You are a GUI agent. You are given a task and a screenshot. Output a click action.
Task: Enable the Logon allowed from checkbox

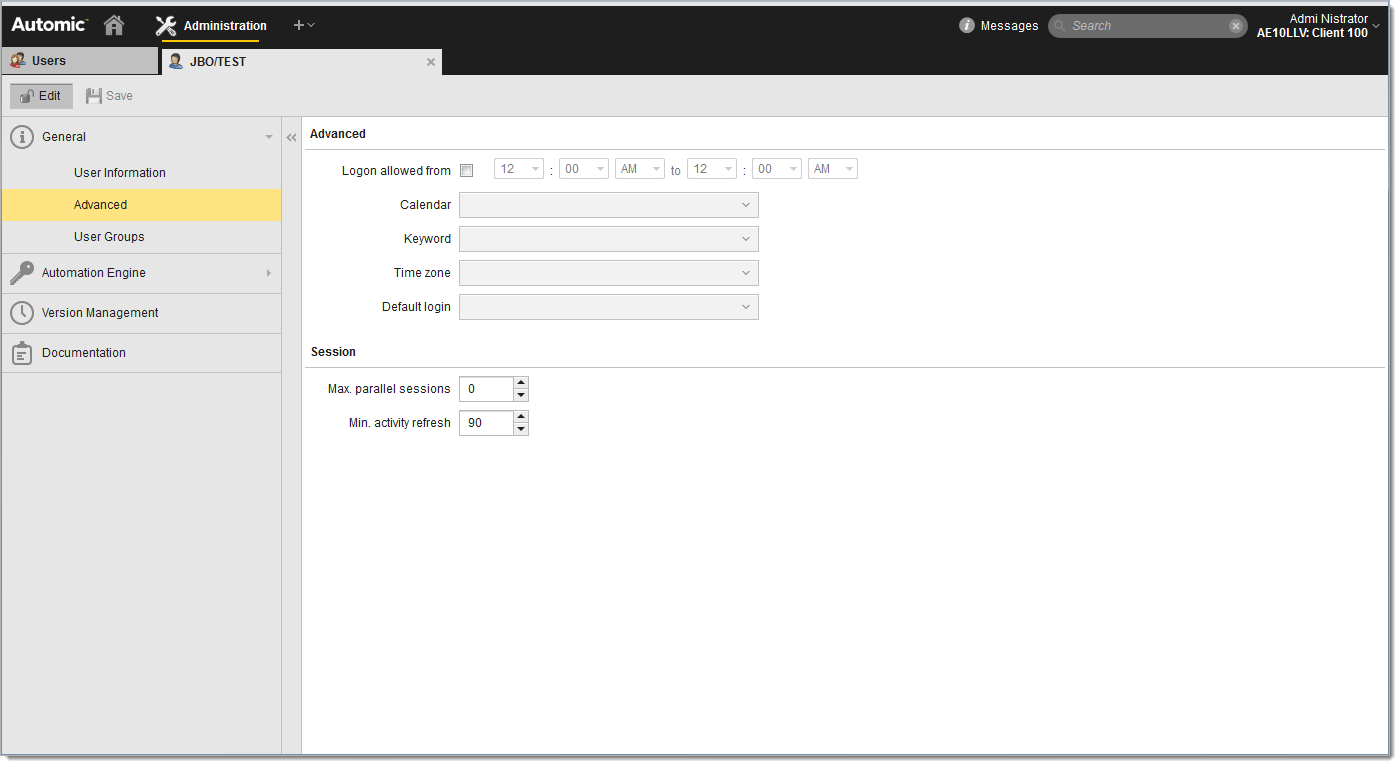[x=466, y=170]
